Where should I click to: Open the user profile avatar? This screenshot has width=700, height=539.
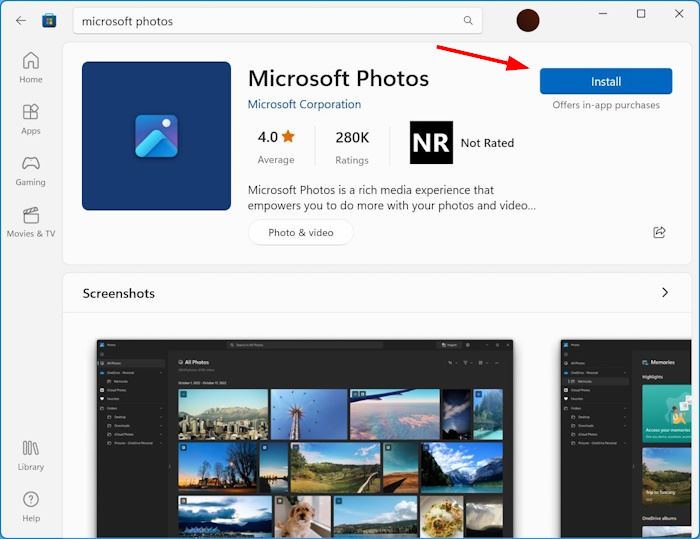528,21
